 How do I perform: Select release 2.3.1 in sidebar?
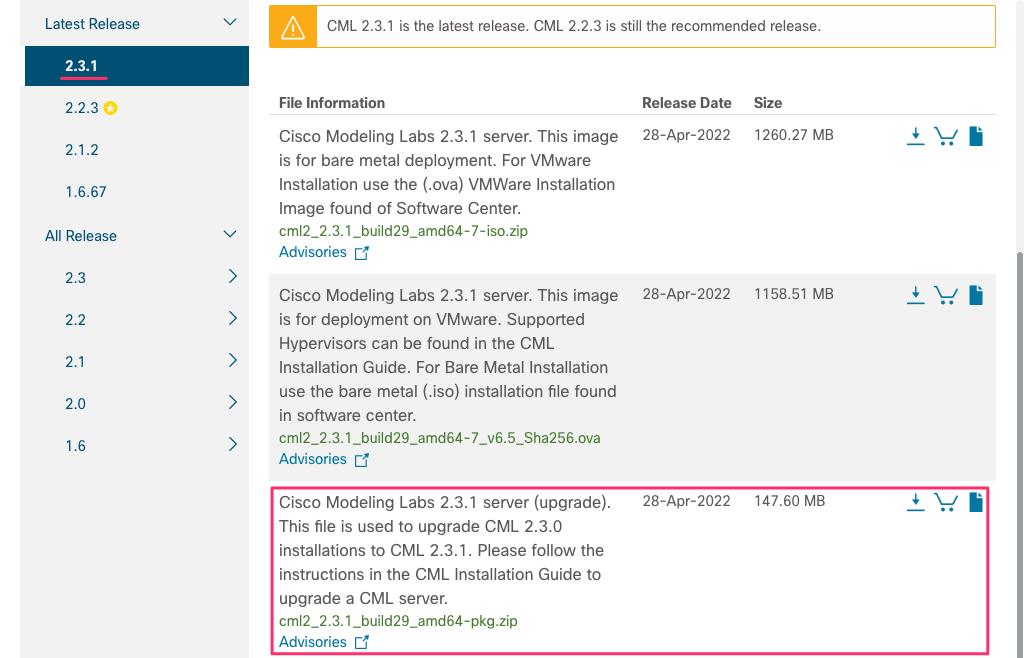[136, 65]
